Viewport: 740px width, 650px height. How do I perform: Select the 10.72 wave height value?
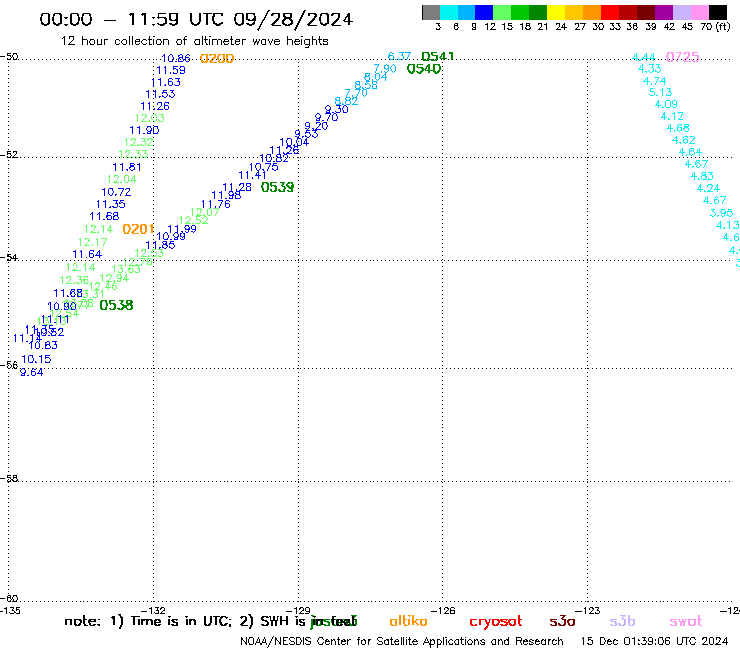click(116, 192)
